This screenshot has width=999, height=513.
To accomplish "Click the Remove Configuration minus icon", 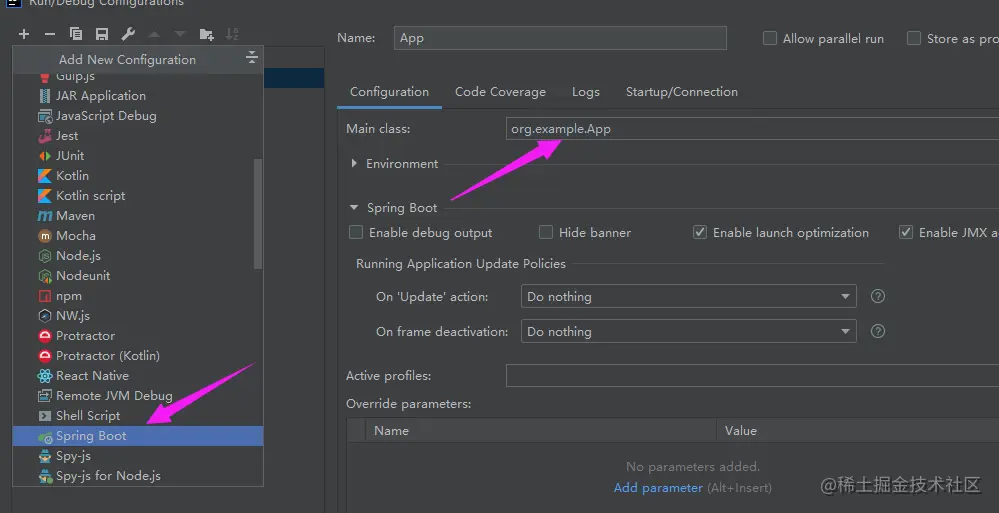I will (50, 34).
